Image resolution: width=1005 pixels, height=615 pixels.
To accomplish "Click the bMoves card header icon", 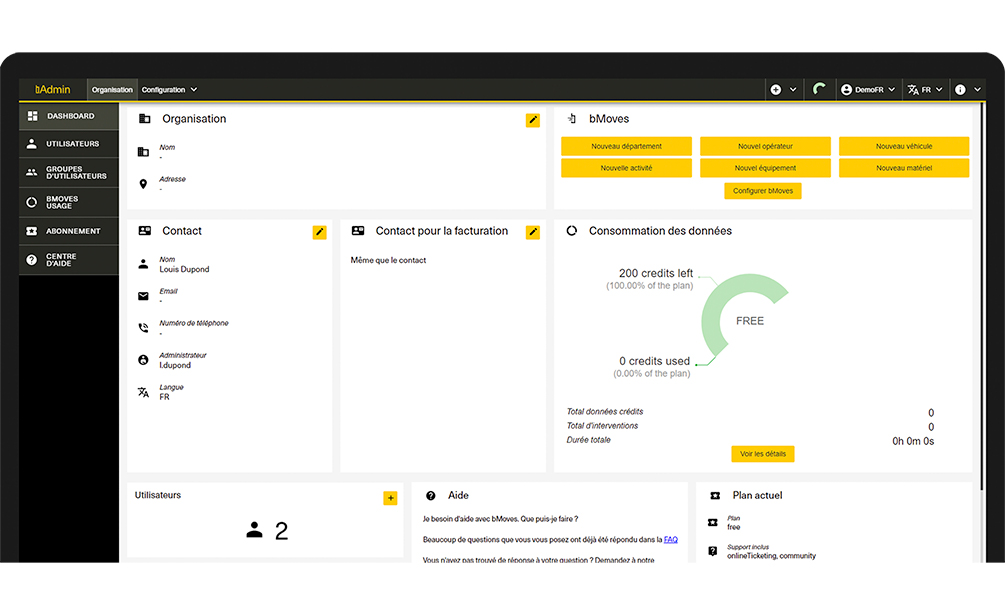I will (x=572, y=119).
